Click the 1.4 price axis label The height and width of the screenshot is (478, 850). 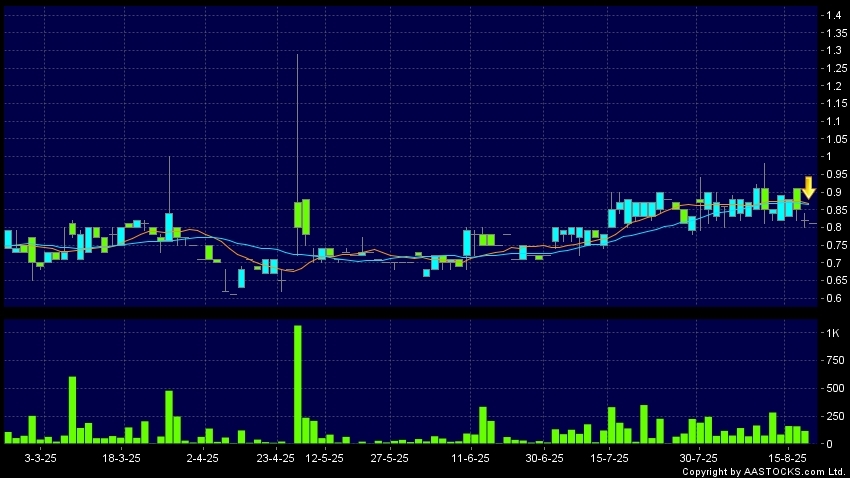(834, 15)
